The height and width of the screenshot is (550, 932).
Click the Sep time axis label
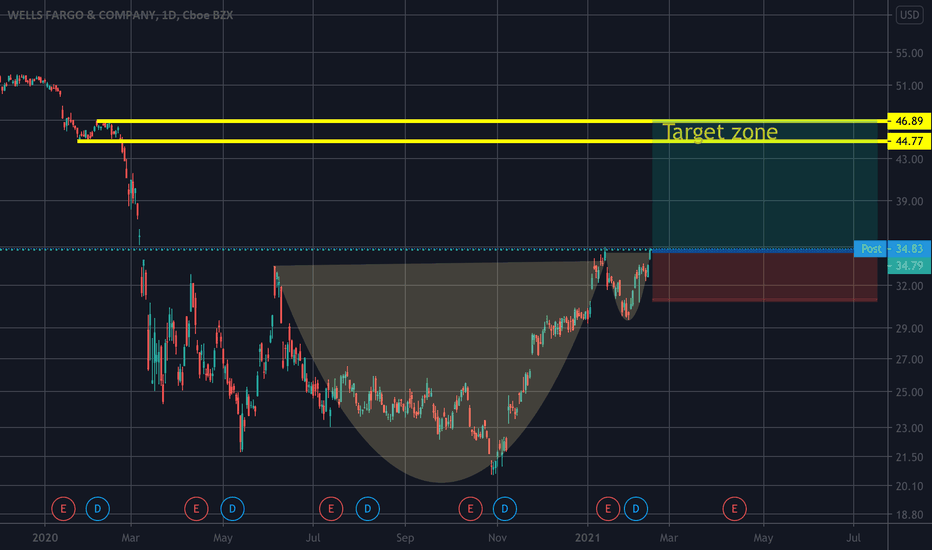(x=405, y=538)
